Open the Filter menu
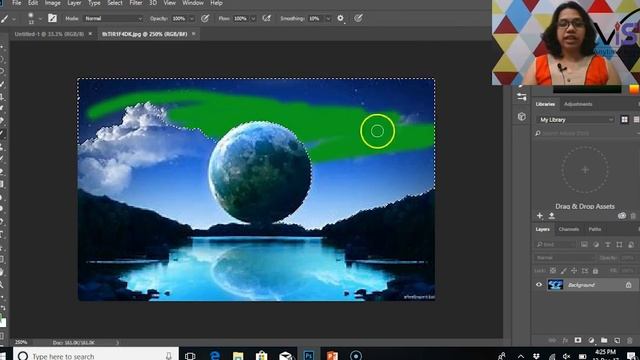 coord(136,3)
